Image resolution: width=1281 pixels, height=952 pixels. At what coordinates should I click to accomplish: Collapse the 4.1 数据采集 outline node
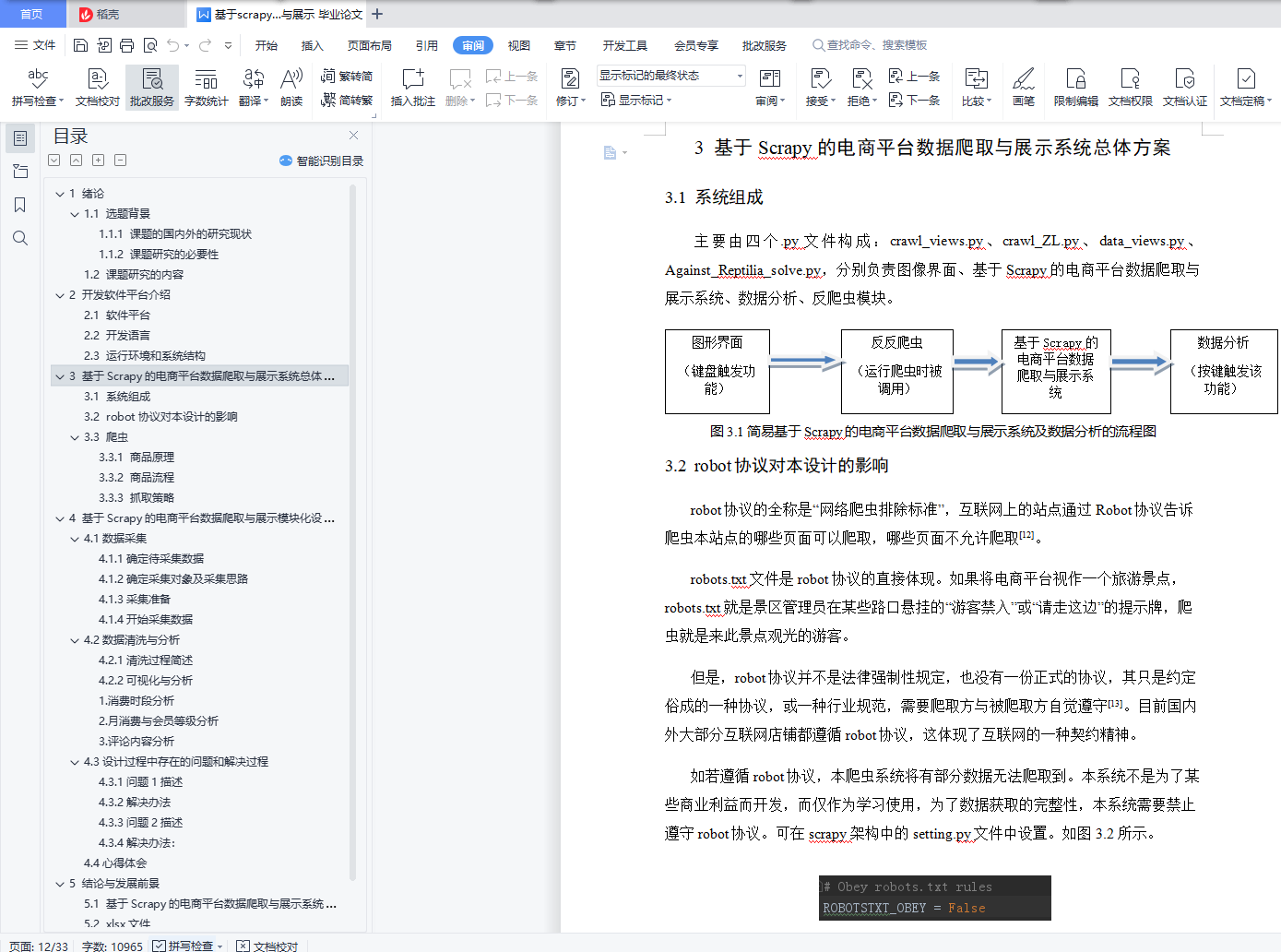click(75, 539)
